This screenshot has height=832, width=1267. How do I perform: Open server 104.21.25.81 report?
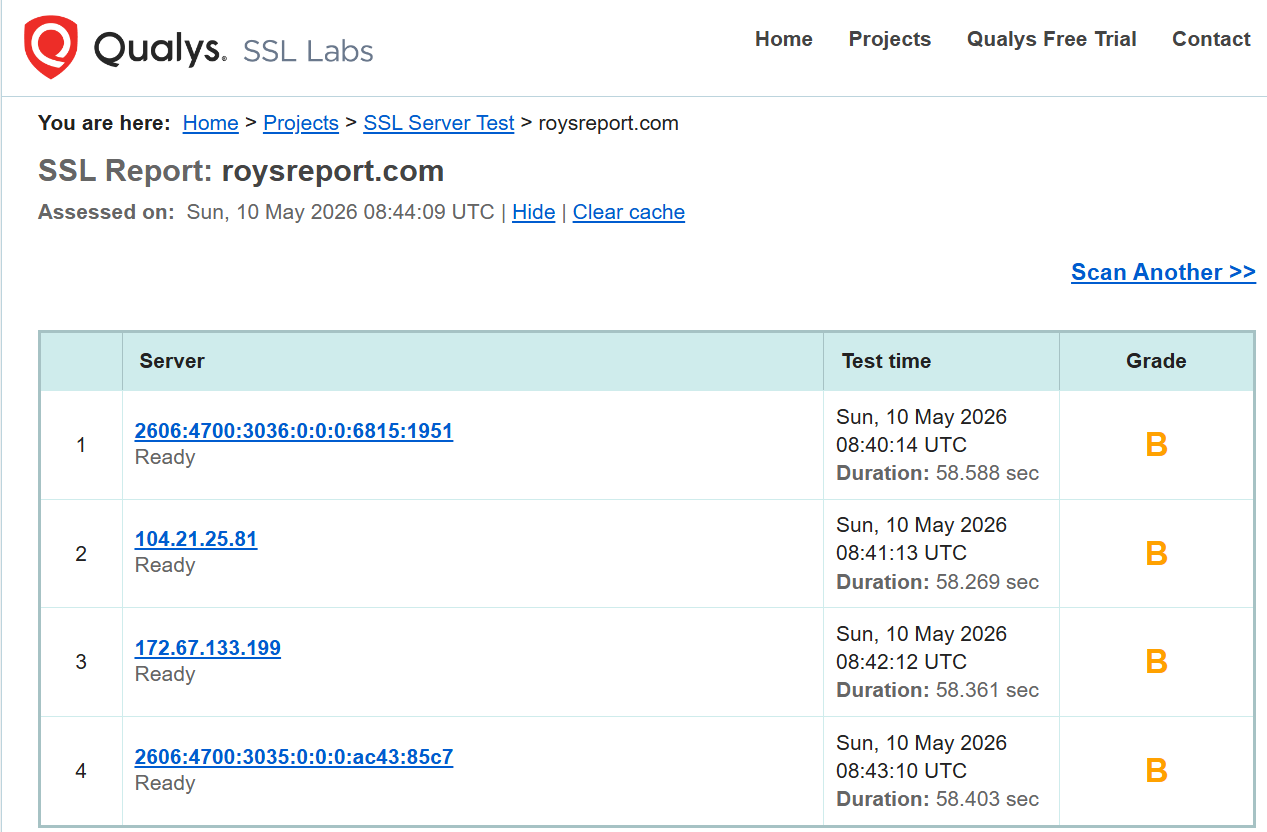[196, 539]
